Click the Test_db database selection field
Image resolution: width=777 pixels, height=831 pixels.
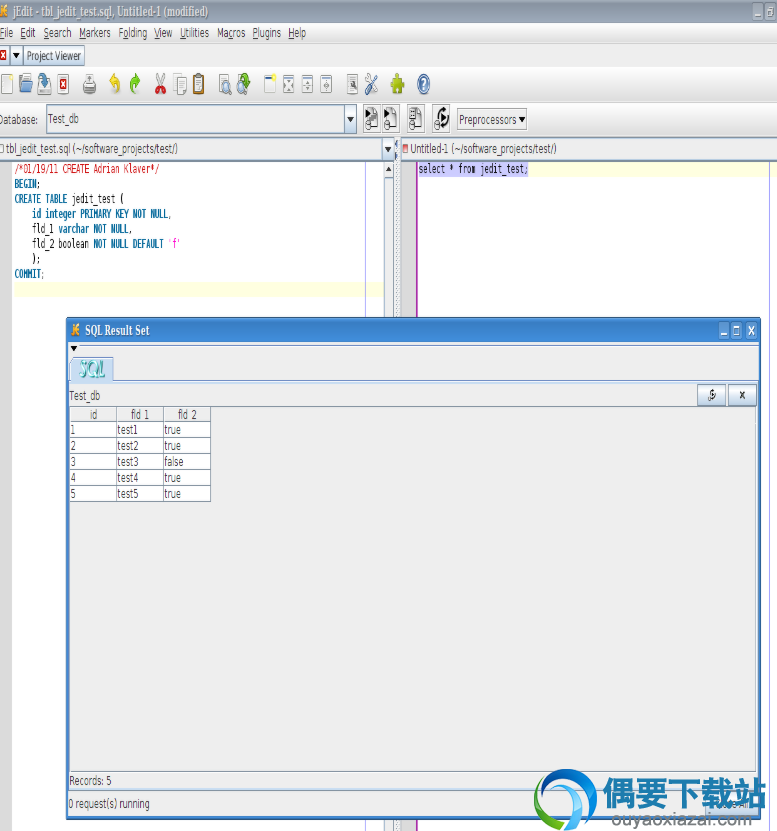(x=196, y=119)
